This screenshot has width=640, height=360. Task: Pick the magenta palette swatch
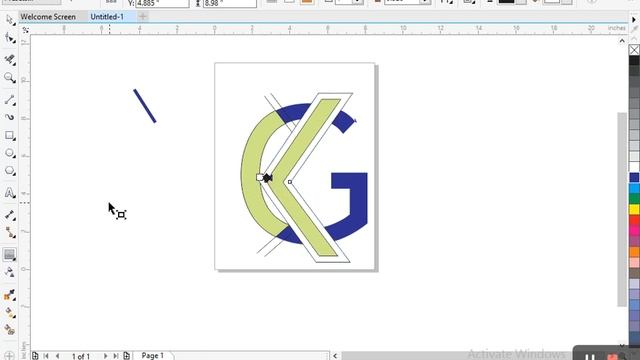[634, 230]
